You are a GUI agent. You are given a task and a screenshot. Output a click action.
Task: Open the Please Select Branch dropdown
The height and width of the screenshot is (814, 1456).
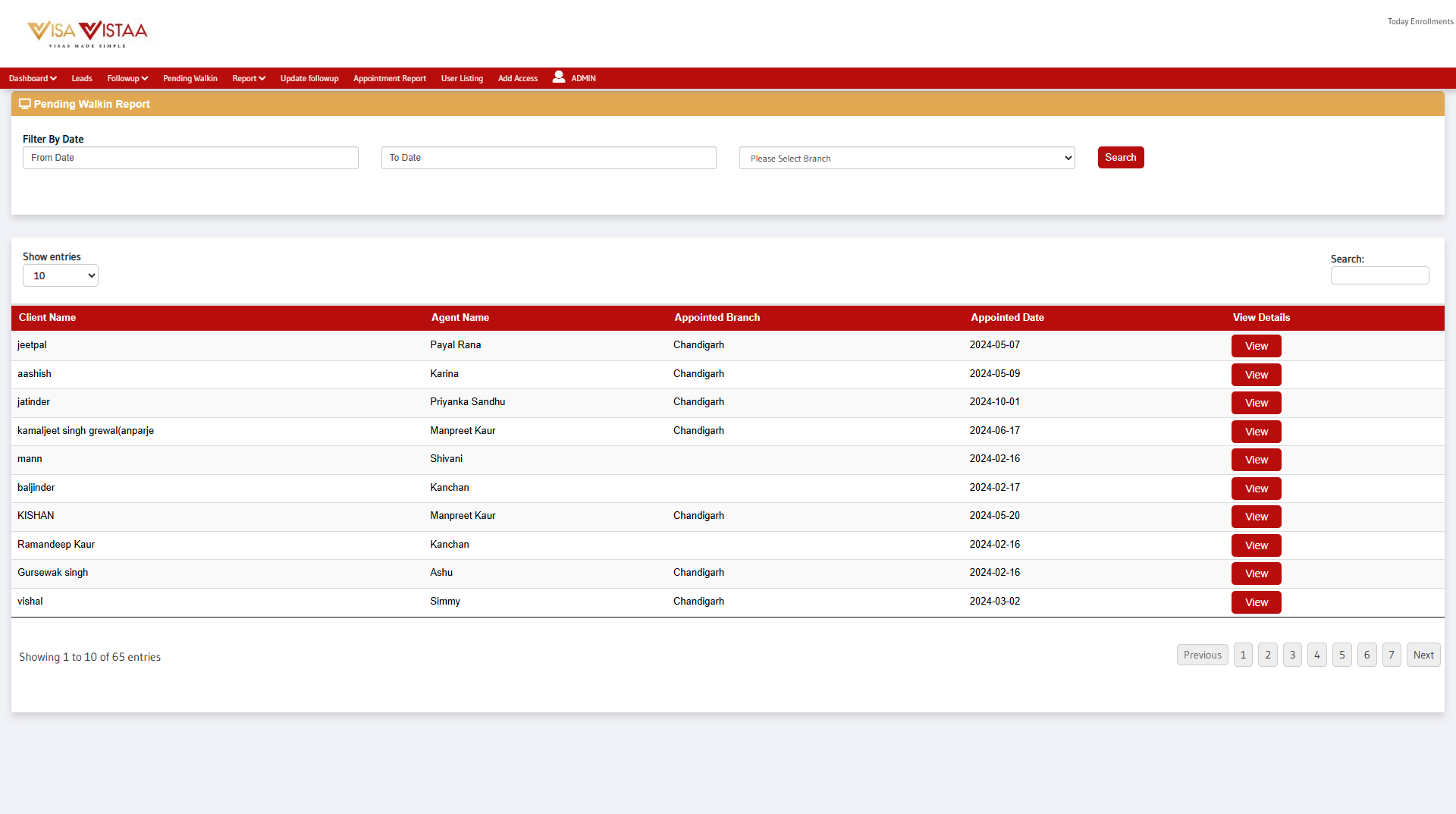907,158
